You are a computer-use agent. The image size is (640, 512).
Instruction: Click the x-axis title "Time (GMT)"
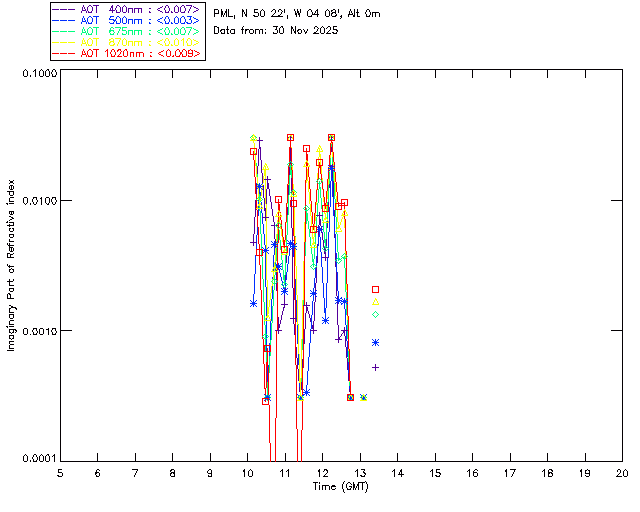click(341, 487)
